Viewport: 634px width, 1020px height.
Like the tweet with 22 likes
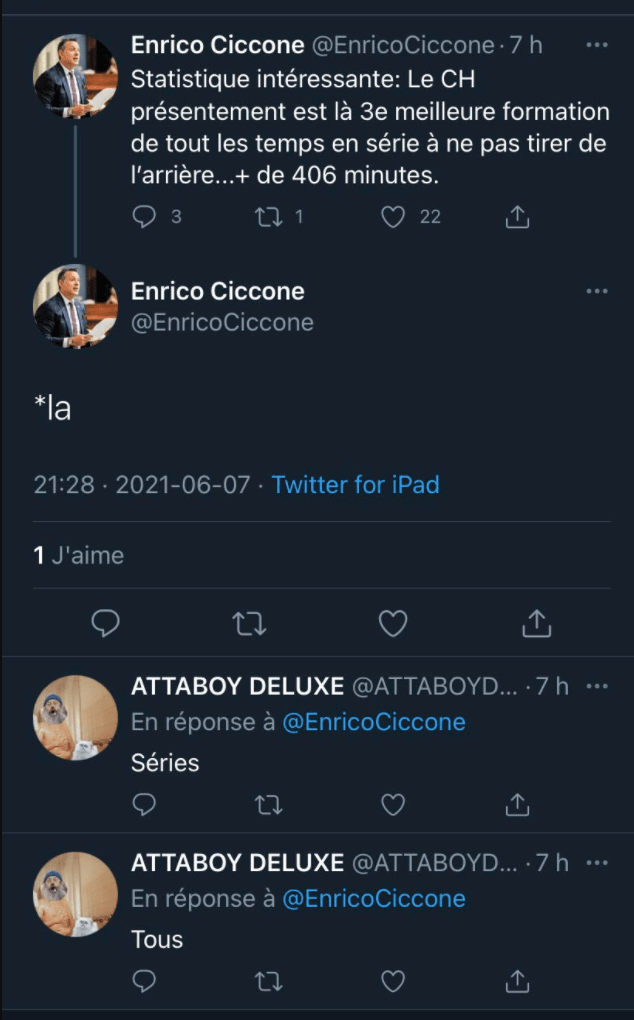(394, 216)
